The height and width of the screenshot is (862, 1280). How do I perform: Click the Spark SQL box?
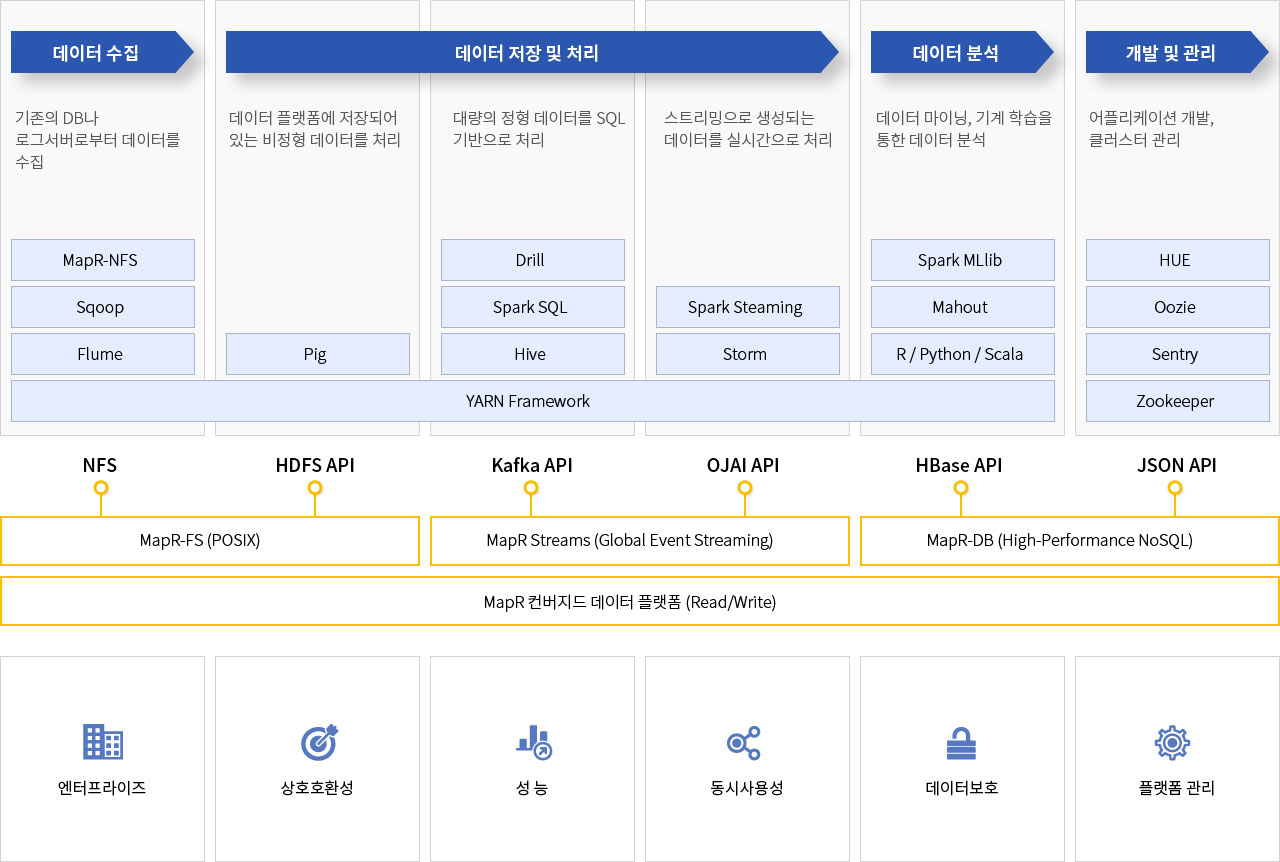tap(532, 307)
